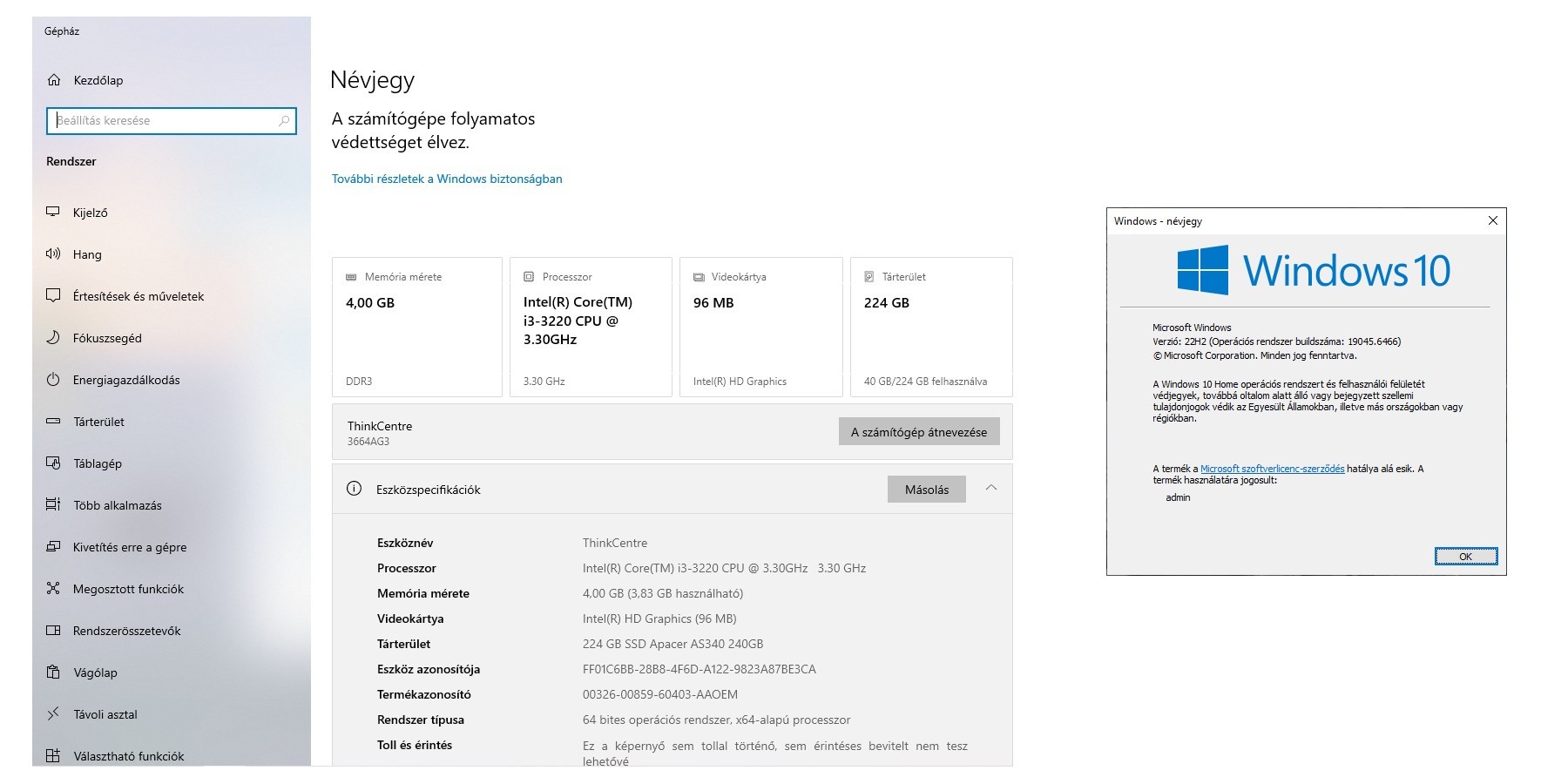Click the Vágólap clipboard icon

pos(53,672)
